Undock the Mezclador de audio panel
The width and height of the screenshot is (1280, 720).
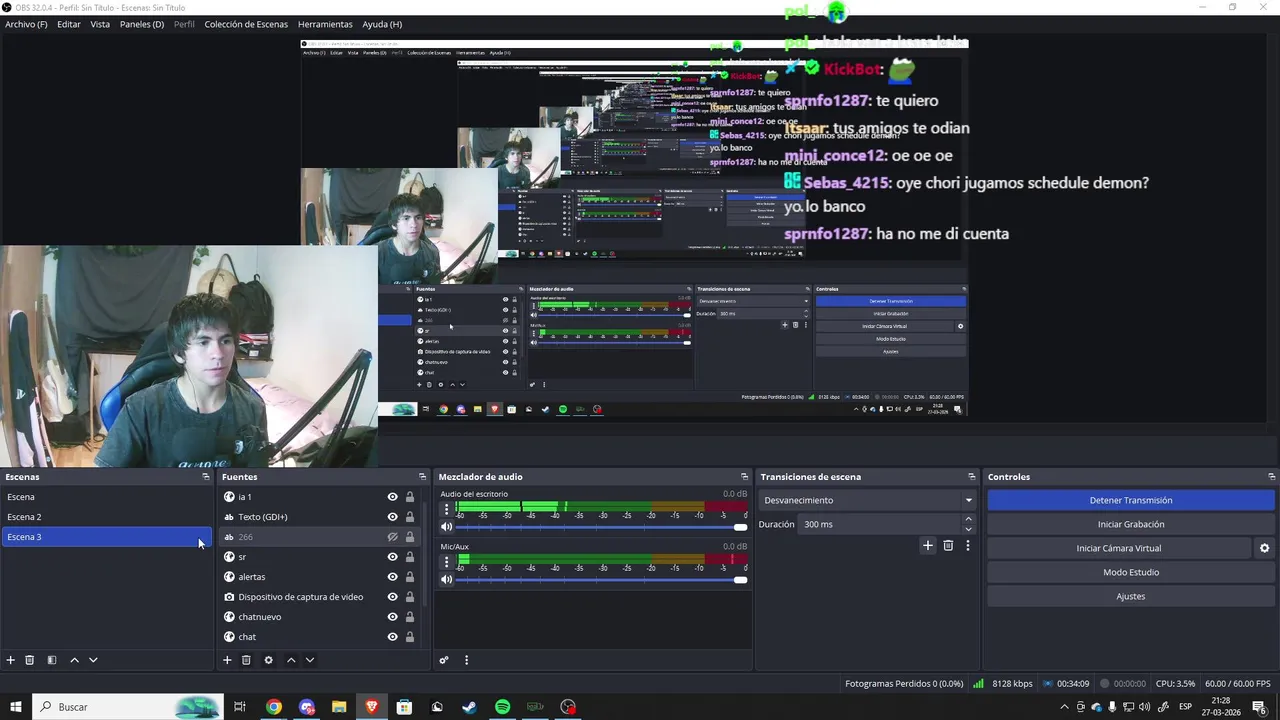point(744,477)
